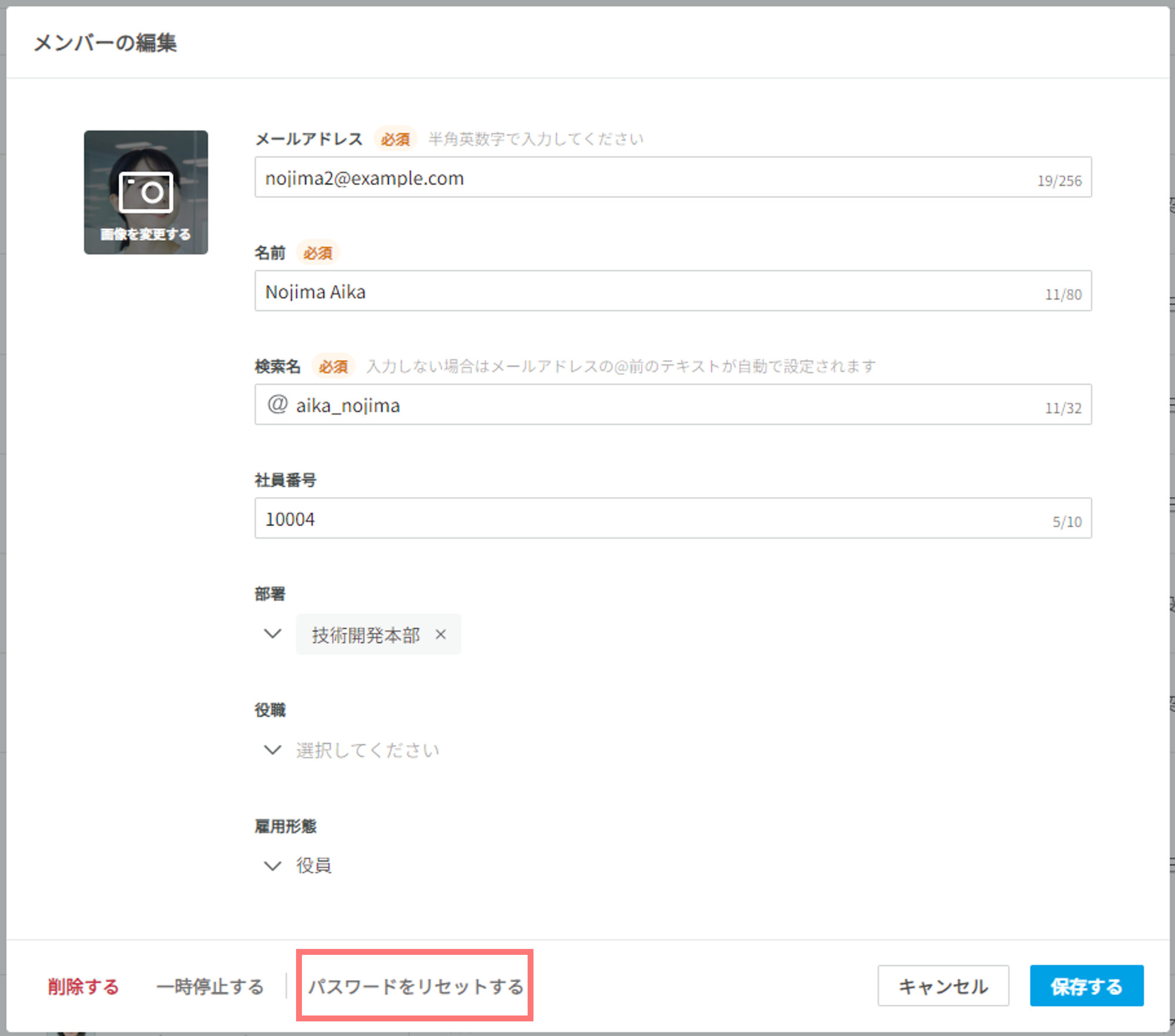Click the 選択してください placeholder under 役職
The width and height of the screenshot is (1175, 1036).
(368, 750)
